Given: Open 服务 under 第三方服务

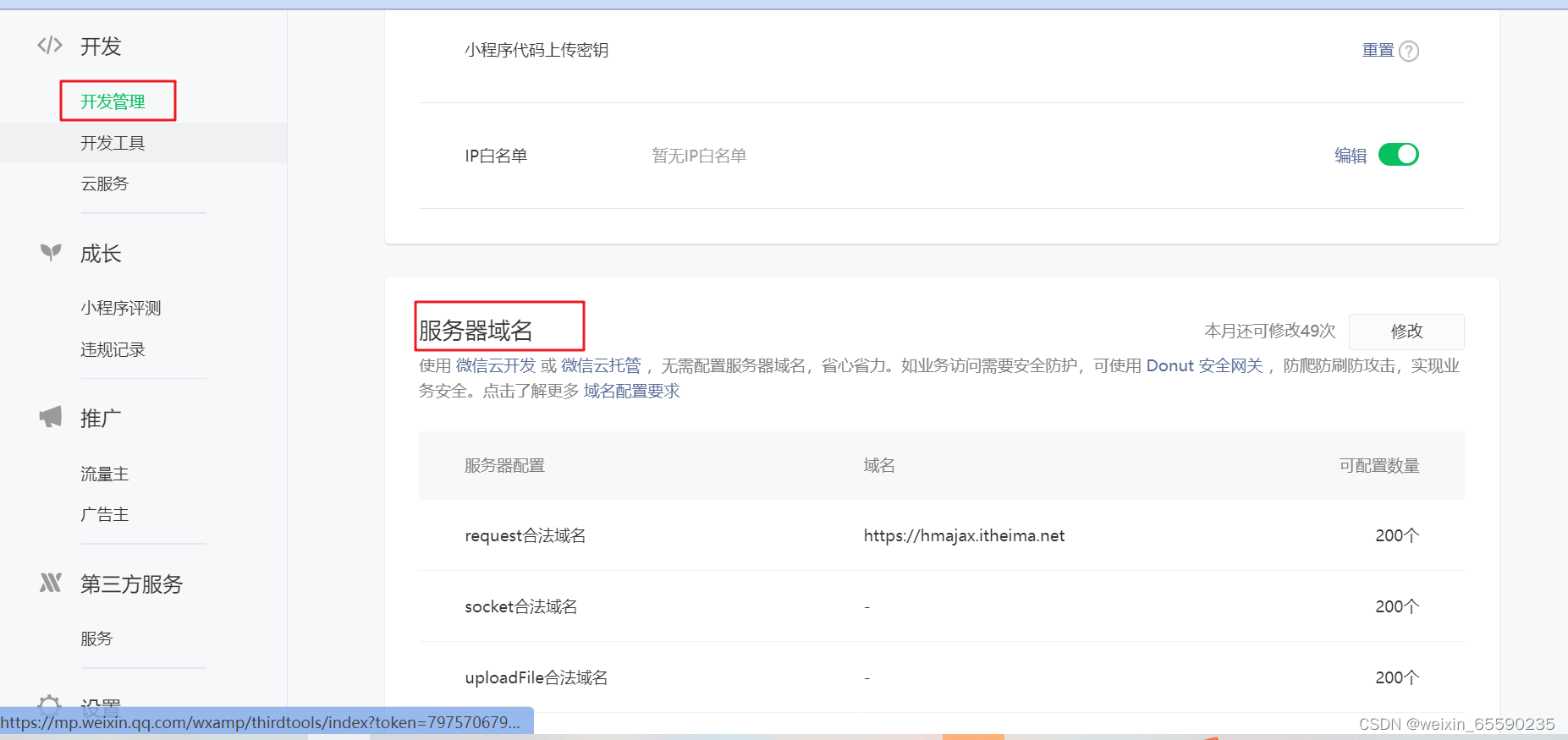Looking at the screenshot, I should coord(96,639).
